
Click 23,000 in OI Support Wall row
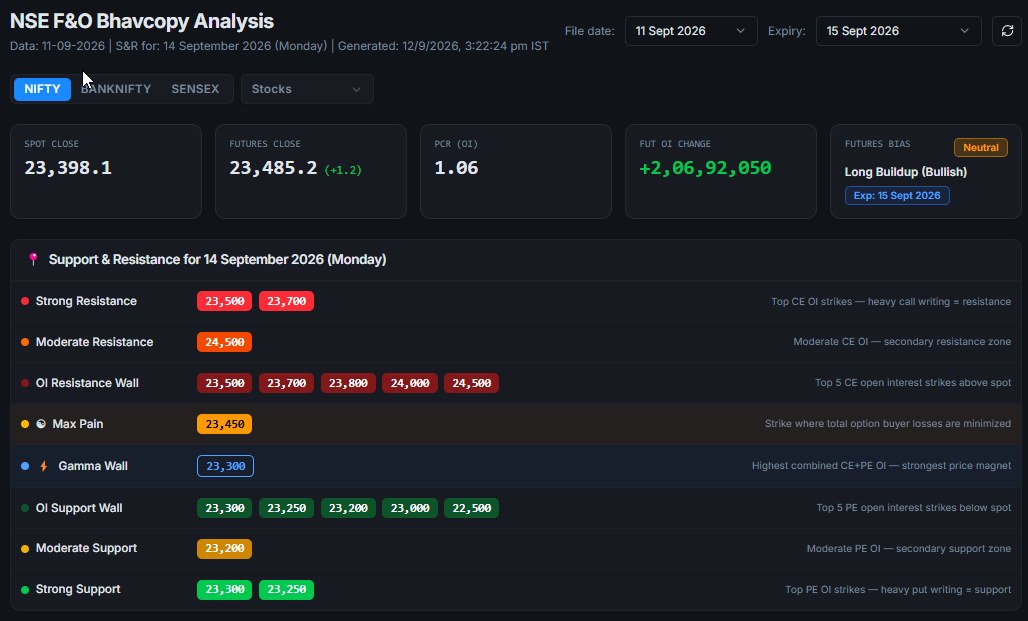(x=410, y=508)
